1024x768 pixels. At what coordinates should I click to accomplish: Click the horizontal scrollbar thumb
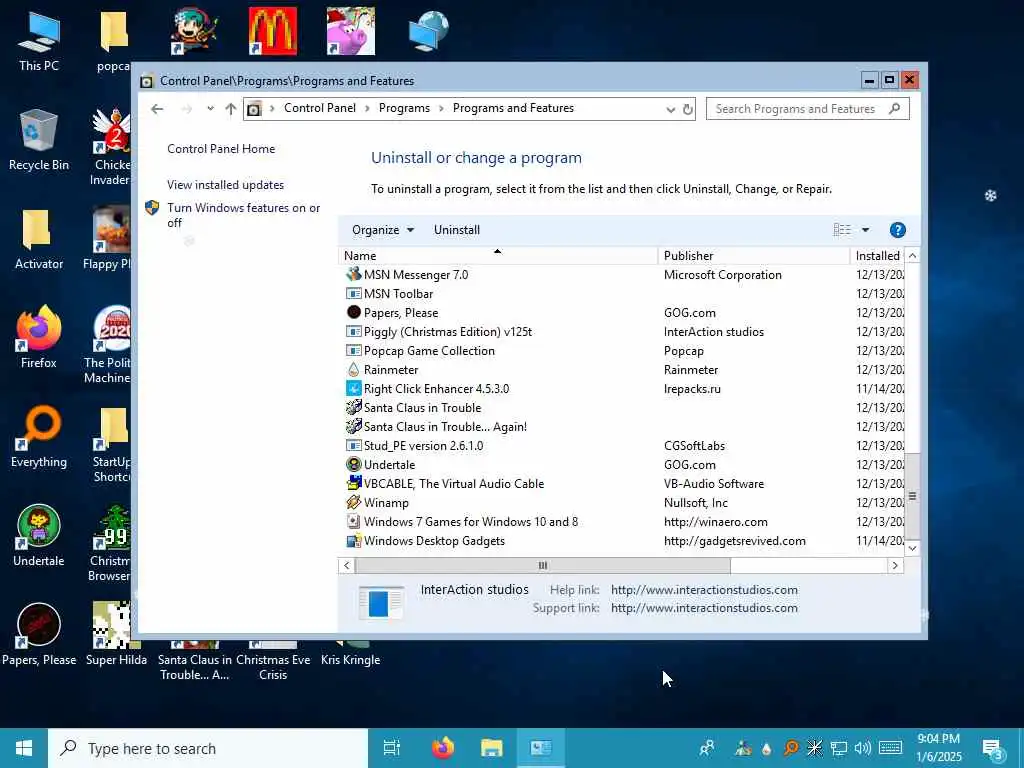(542, 566)
